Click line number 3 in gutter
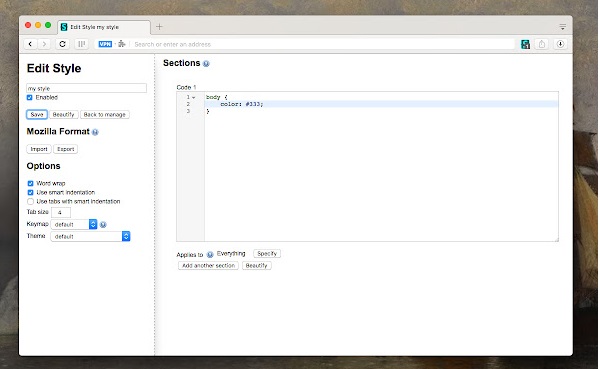The width and height of the screenshot is (600, 369). 188,111
